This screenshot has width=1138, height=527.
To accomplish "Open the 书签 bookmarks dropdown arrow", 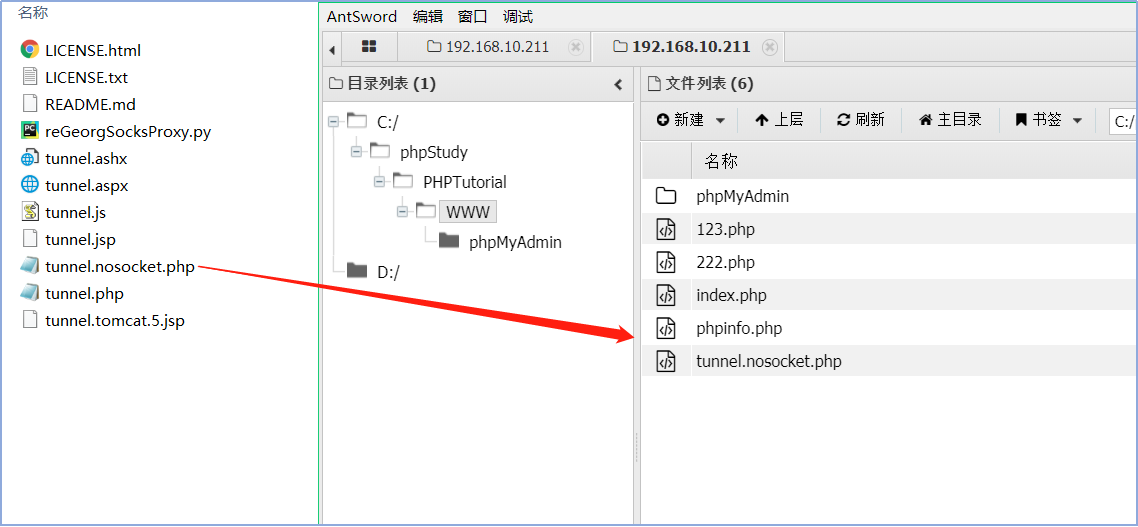I will click(1077, 120).
